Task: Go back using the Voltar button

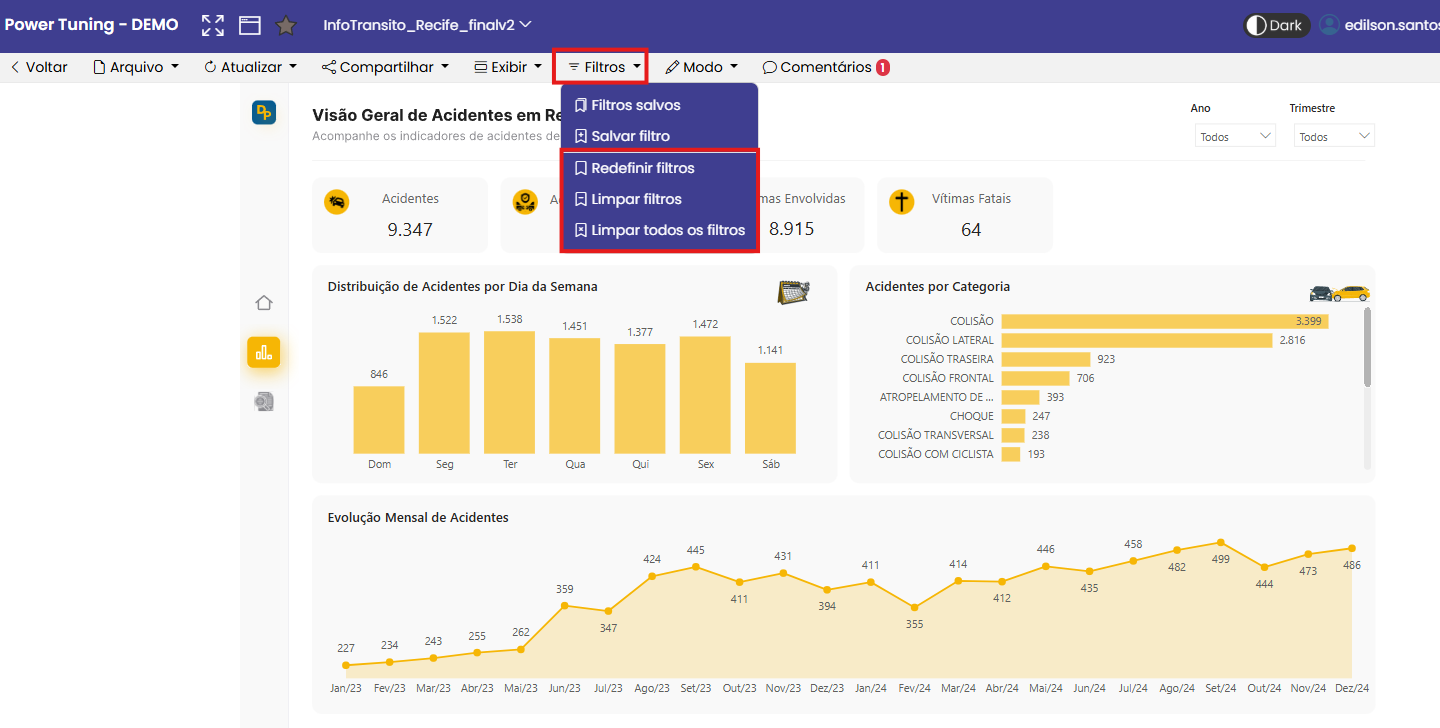Action: 39,67
